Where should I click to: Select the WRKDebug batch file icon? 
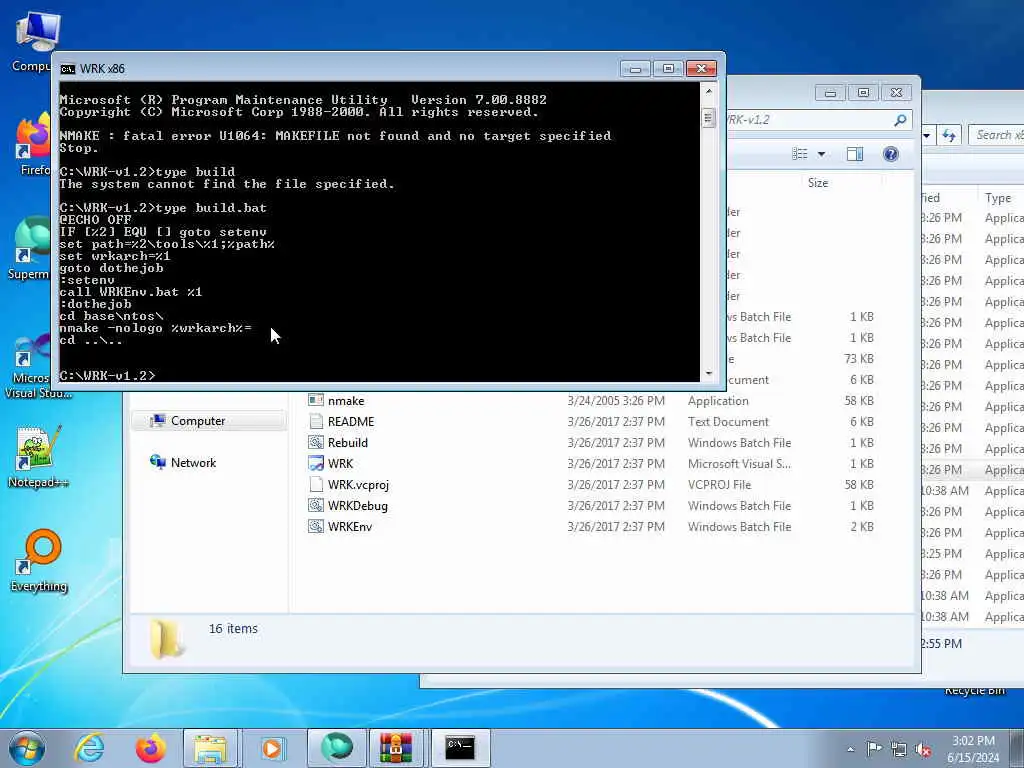coord(316,505)
